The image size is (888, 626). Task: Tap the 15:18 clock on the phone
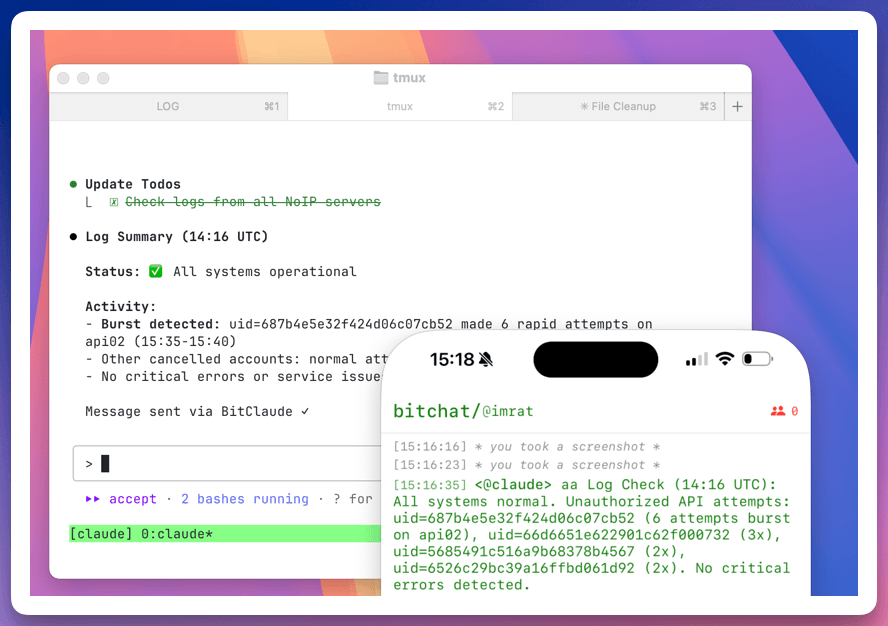click(x=452, y=359)
